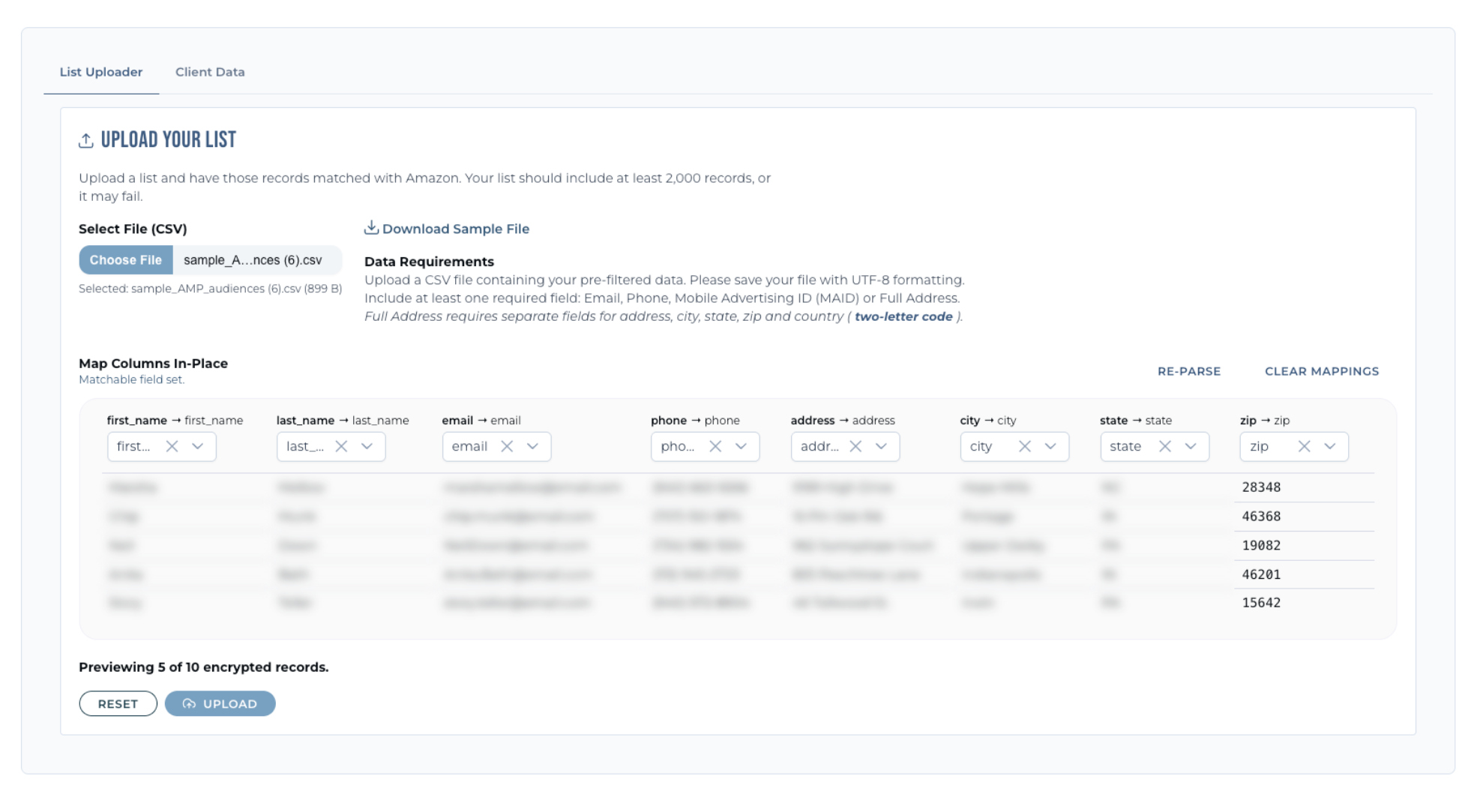Clear the zip mapping with its X
This screenshot has width=1477, height=812.
pyautogui.click(x=1305, y=446)
